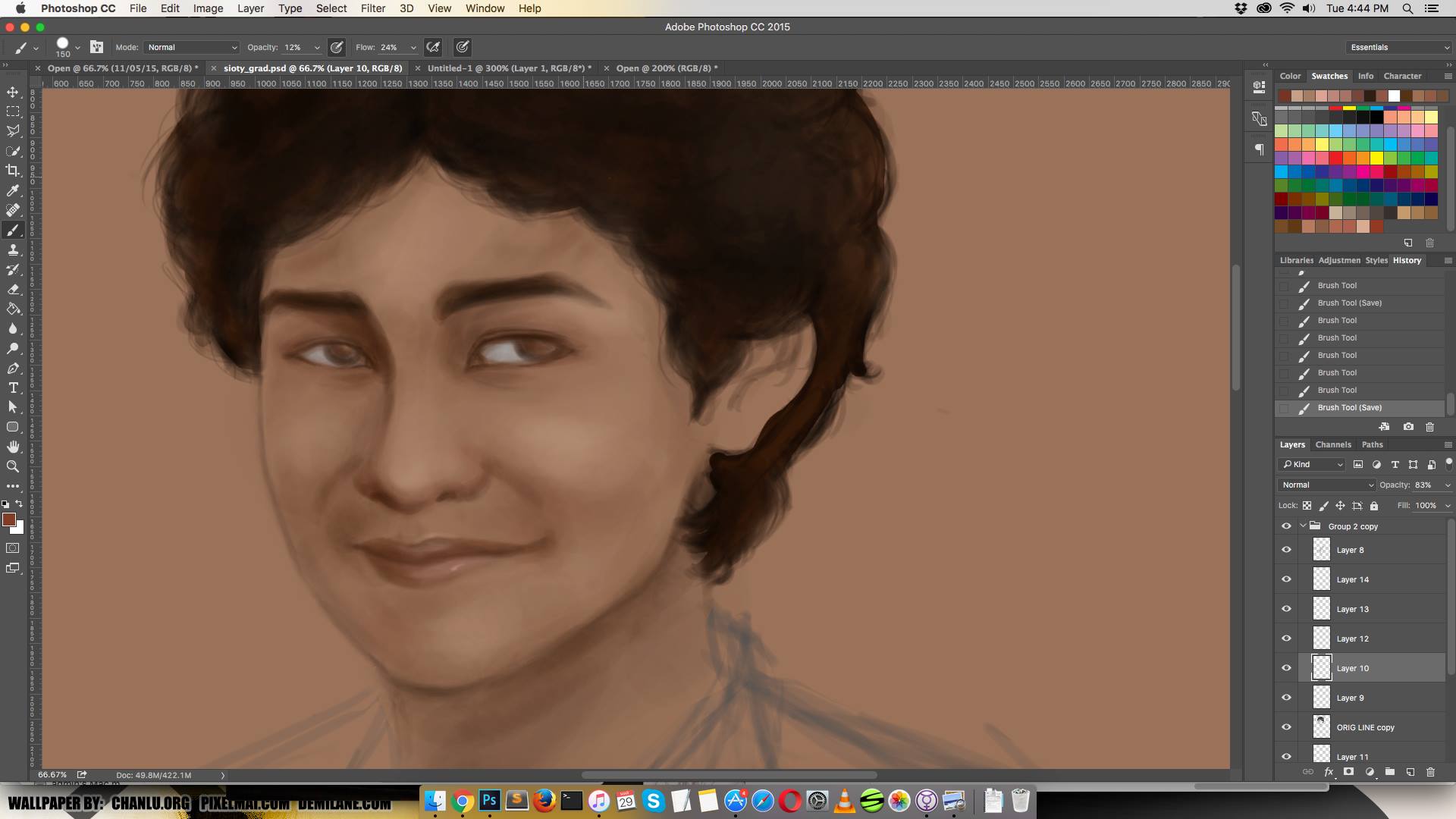The image size is (1456, 819).
Task: Hide Layer 14 visibility eye
Action: click(x=1286, y=579)
